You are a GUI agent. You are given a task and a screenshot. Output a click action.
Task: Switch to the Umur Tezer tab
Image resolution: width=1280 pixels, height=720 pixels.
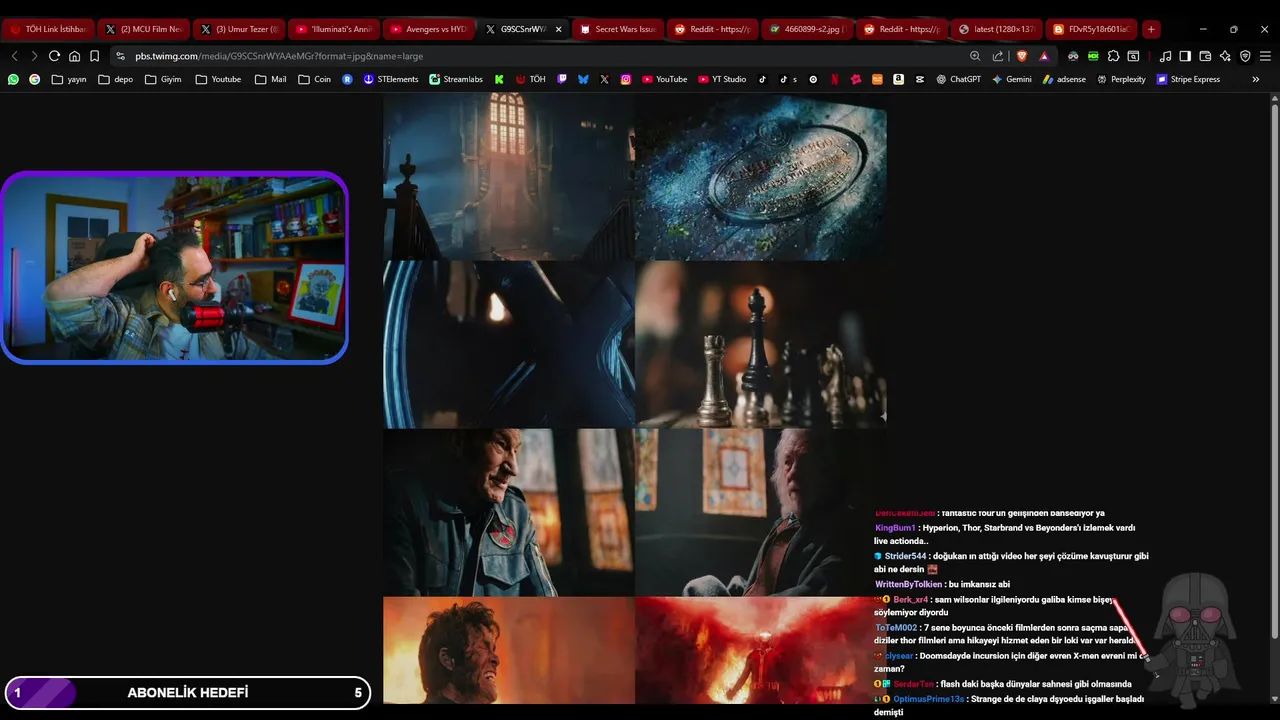(239, 29)
